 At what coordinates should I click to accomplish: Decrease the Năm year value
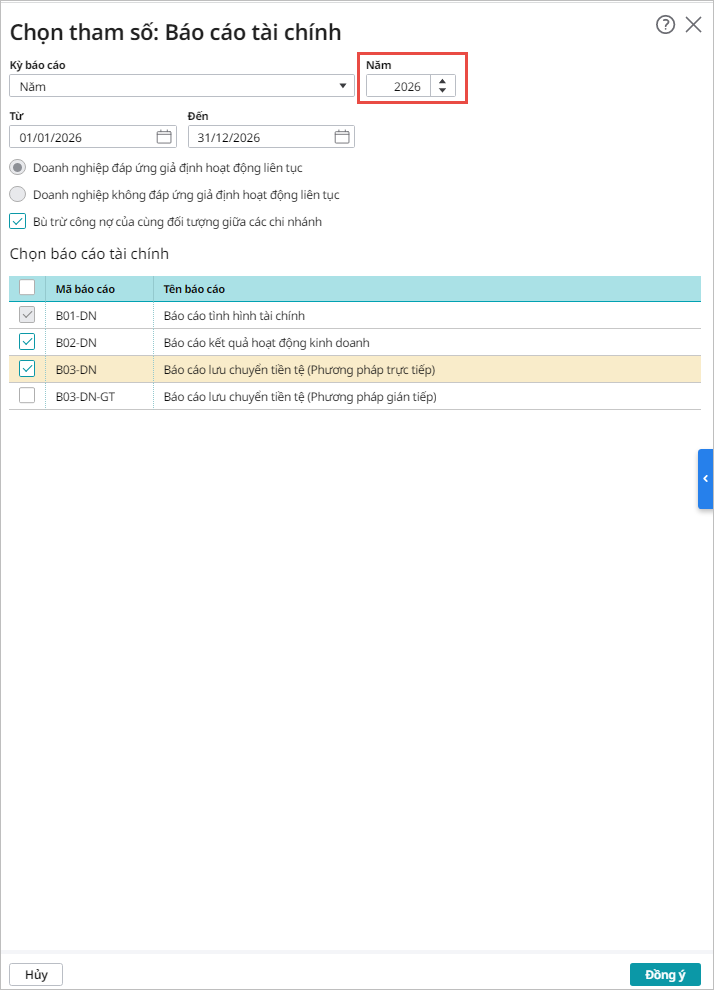443,91
